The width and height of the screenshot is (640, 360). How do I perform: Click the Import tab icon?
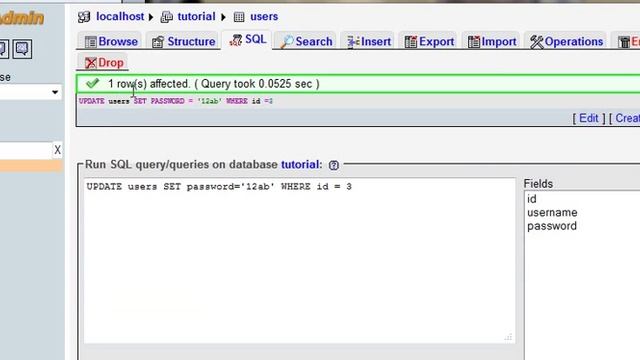coord(473,42)
